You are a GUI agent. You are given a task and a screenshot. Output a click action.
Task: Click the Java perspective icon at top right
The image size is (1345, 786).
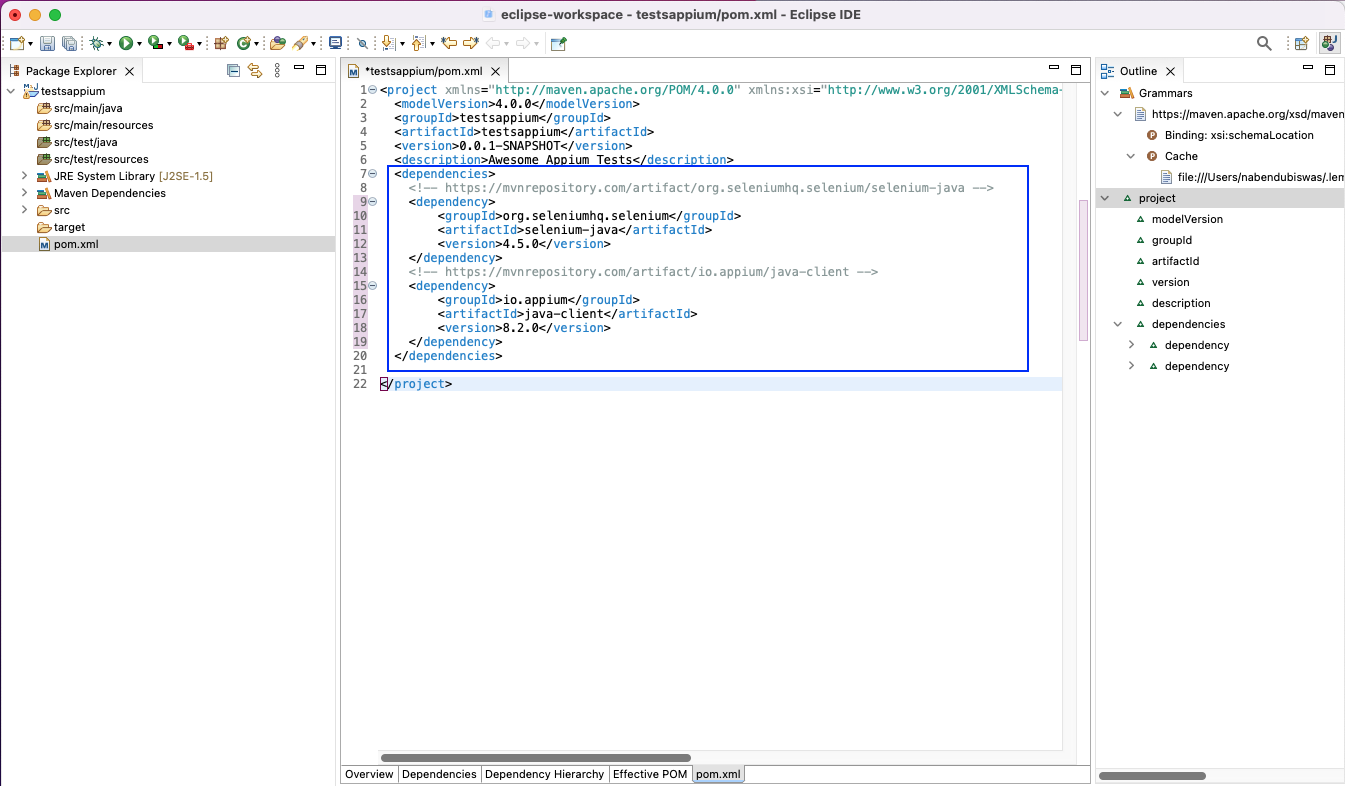click(1329, 43)
